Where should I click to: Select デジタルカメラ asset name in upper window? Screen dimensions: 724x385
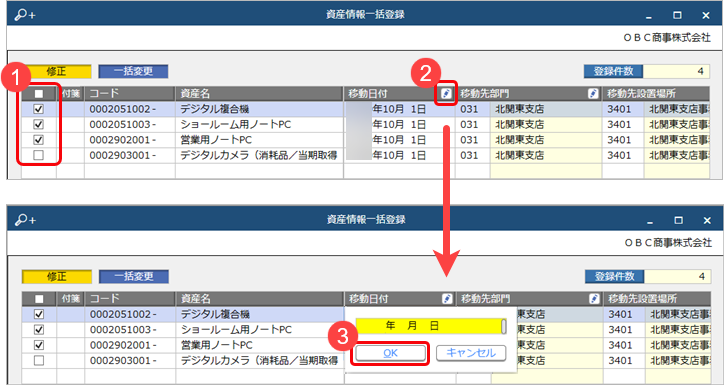(x=259, y=156)
